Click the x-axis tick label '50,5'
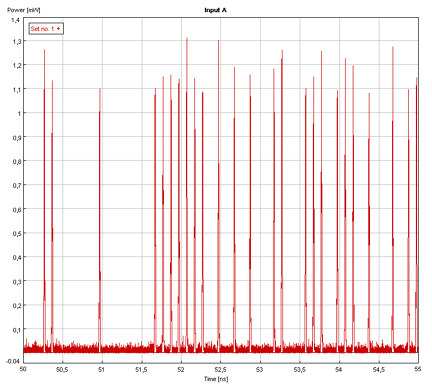This screenshot has width=432, height=385. tap(62, 369)
